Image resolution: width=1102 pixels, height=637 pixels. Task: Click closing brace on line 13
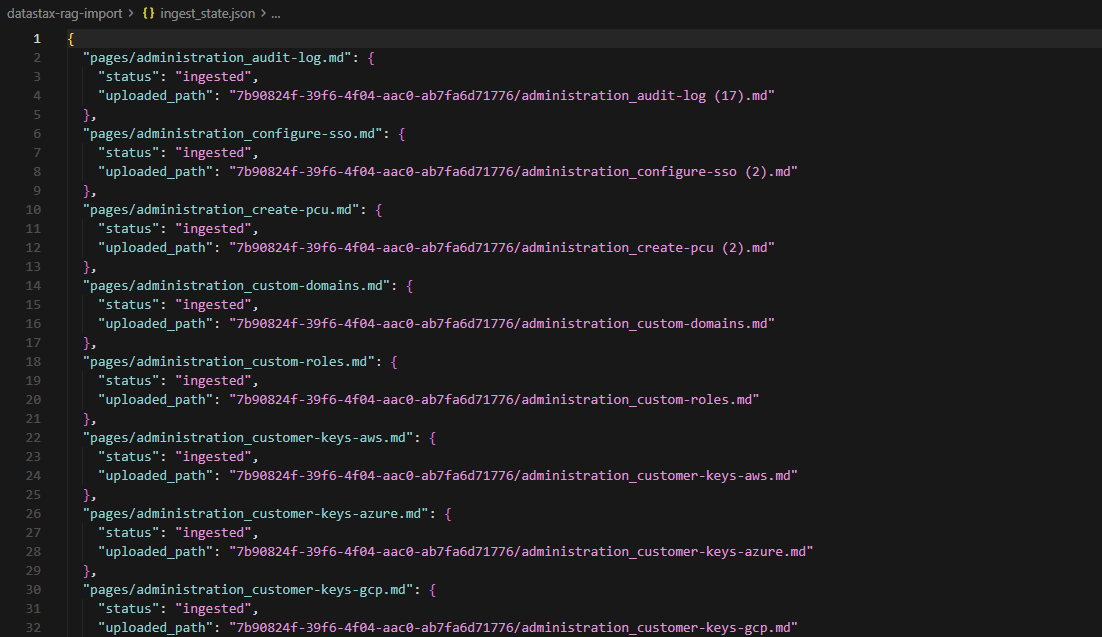(x=86, y=266)
